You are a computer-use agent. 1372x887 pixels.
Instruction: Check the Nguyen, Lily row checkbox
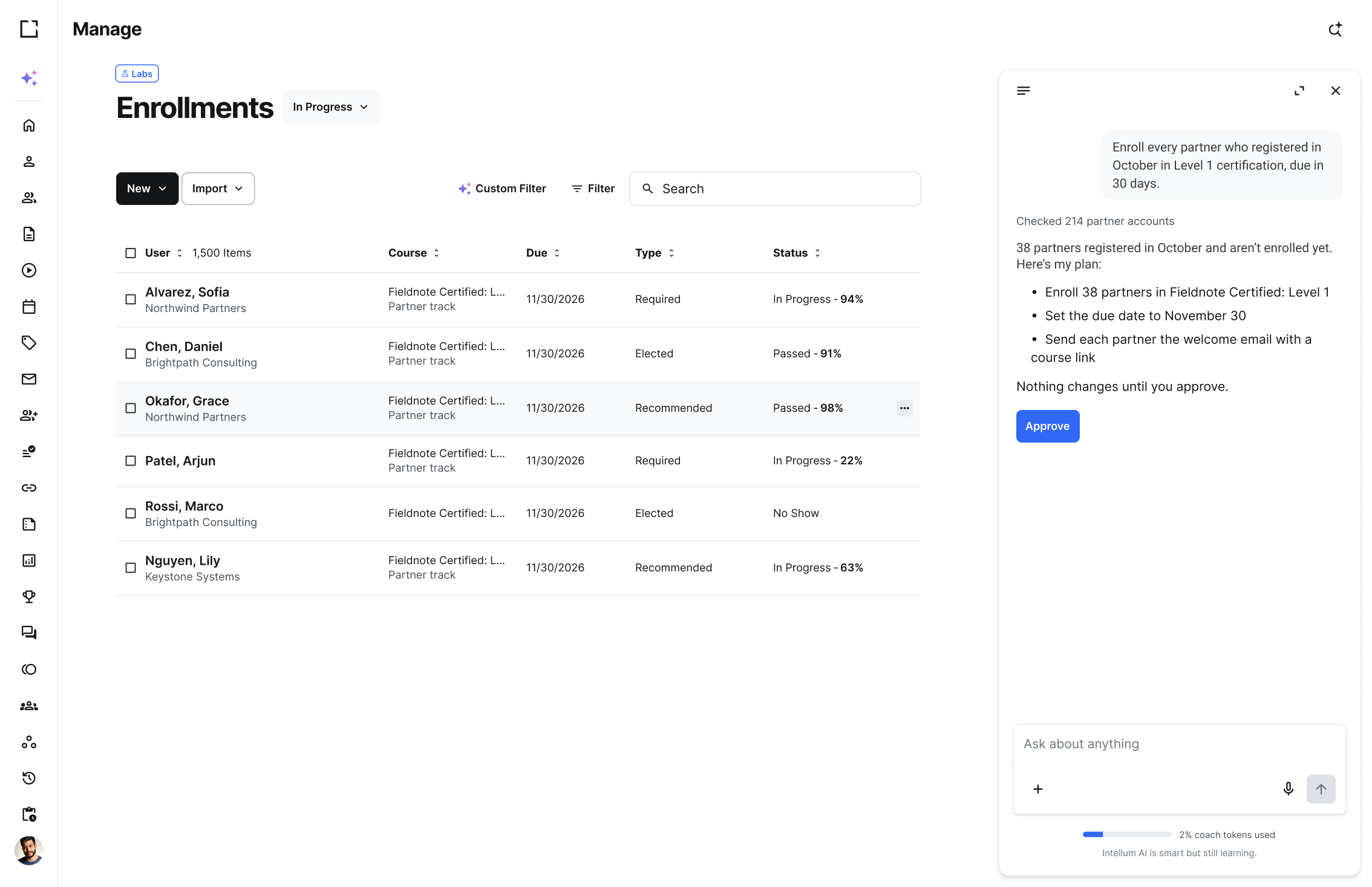[x=131, y=568]
